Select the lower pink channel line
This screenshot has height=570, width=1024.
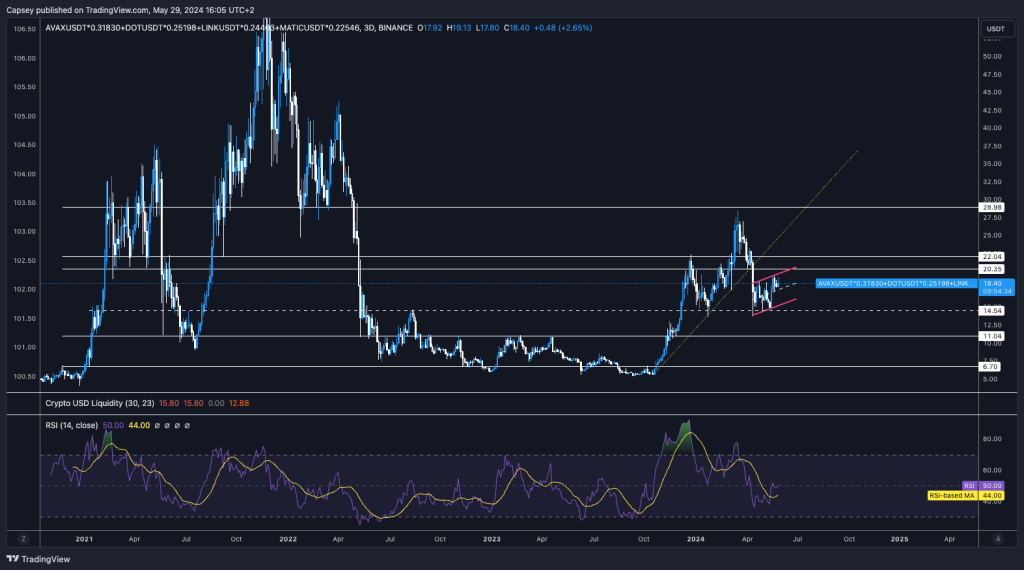[775, 308]
